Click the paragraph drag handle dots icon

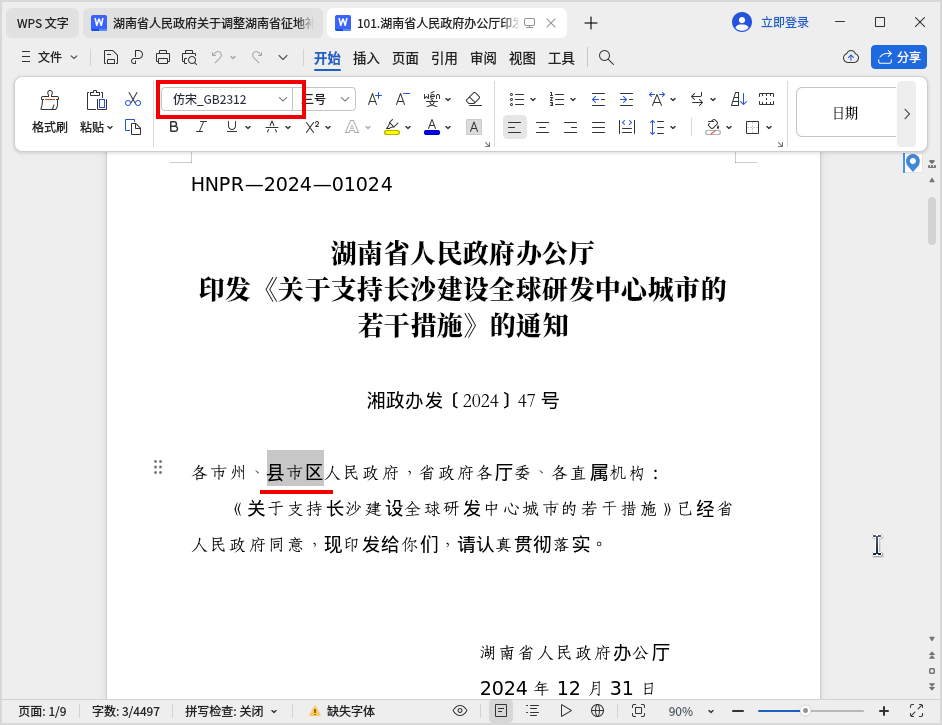pyautogui.click(x=158, y=467)
